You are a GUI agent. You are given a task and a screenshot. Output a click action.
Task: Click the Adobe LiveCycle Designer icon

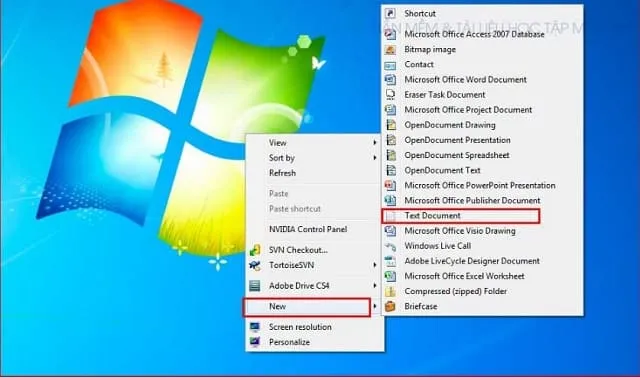click(x=390, y=261)
